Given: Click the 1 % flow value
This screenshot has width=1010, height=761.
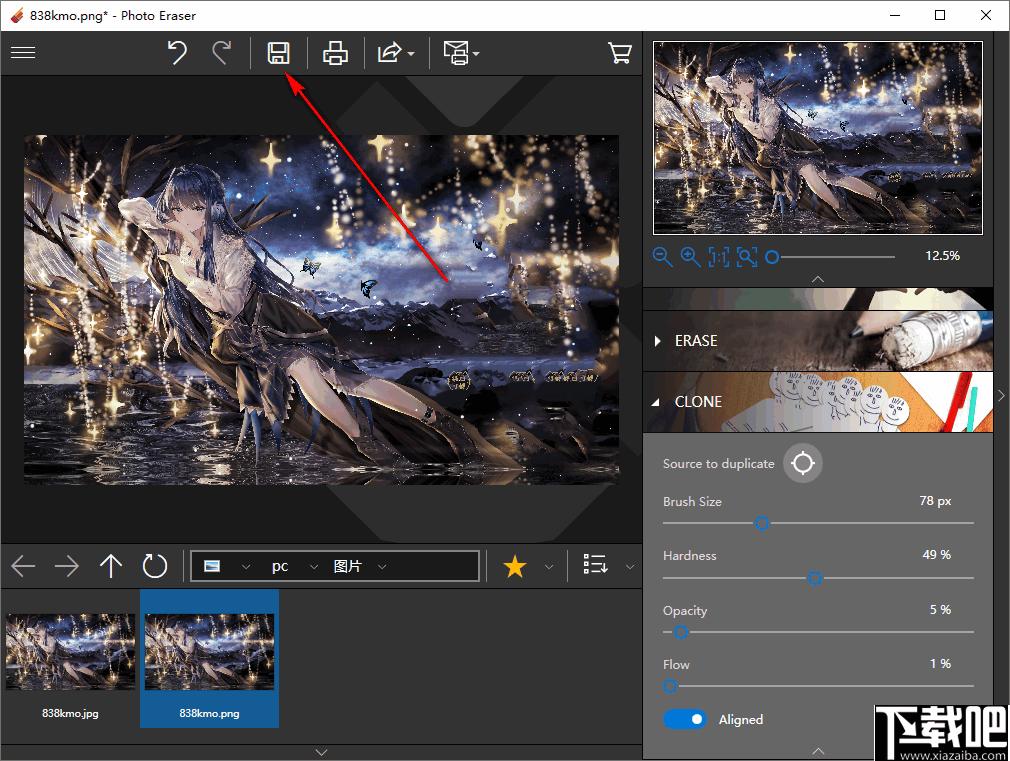Looking at the screenshot, I should (x=940, y=663).
